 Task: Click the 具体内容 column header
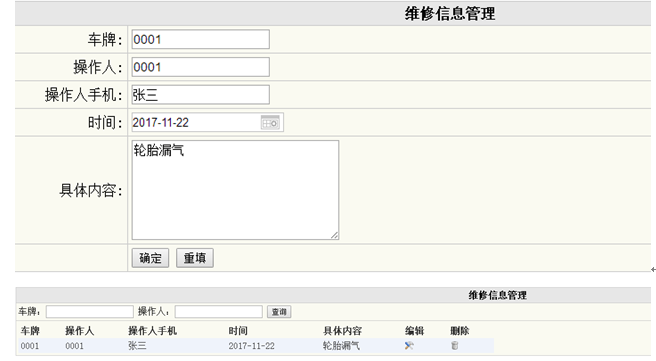point(343,331)
